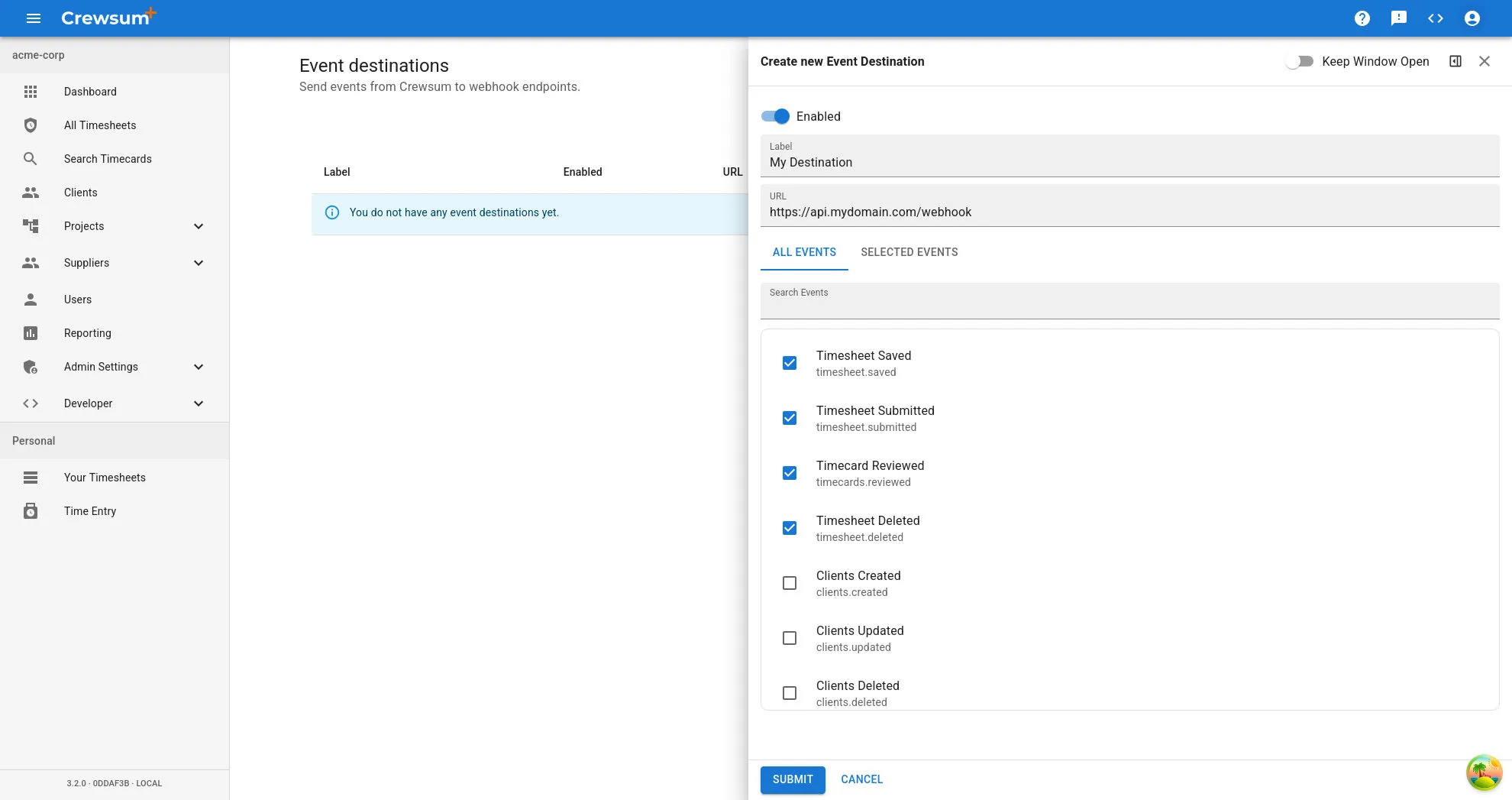Select the All Events tab
Viewport: 1512px width, 800px height.
coord(804,252)
